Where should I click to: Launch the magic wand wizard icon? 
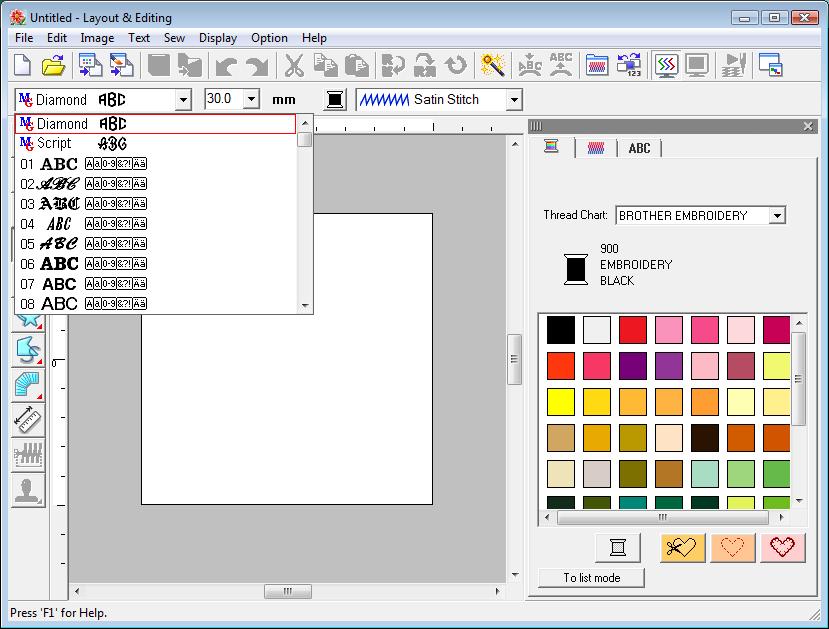(492, 65)
